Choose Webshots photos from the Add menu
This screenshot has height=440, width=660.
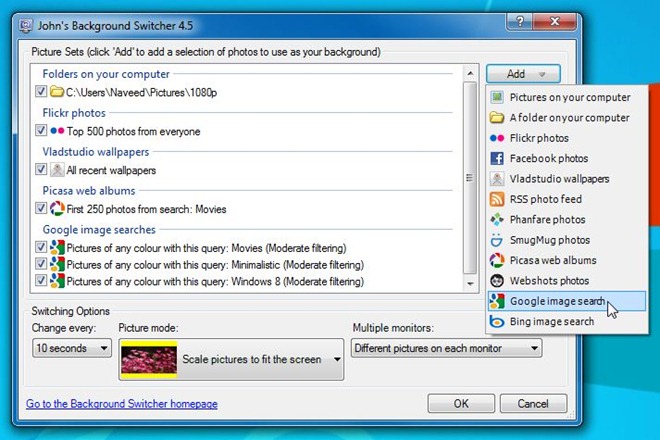coord(567,280)
